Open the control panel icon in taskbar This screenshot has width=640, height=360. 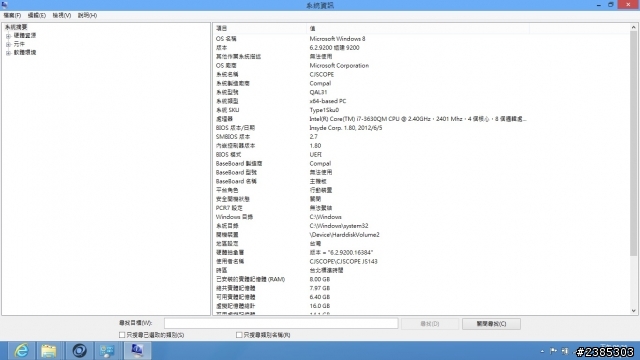click(107, 351)
